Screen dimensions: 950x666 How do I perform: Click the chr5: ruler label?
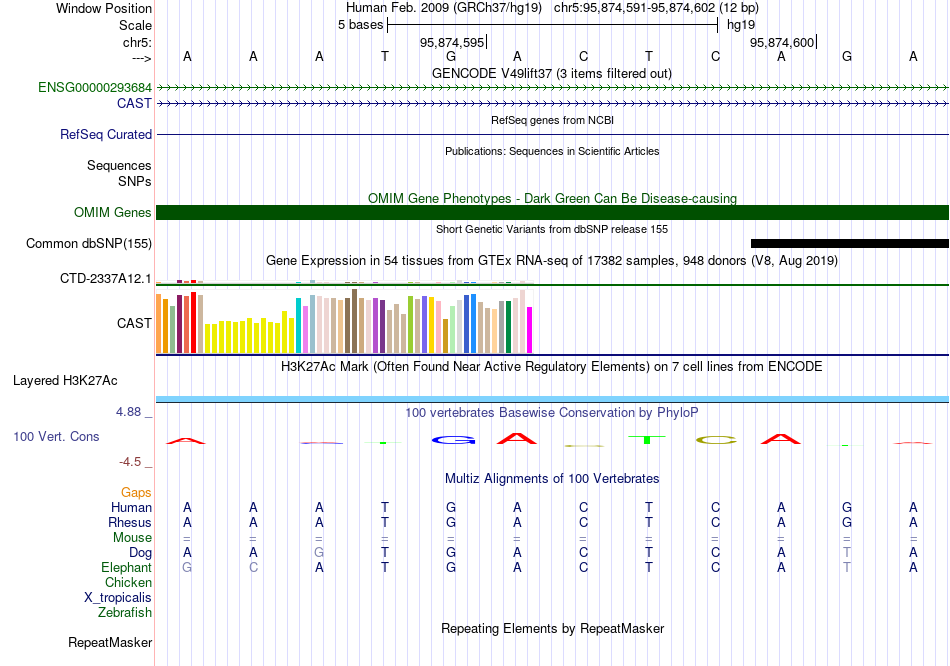point(137,42)
